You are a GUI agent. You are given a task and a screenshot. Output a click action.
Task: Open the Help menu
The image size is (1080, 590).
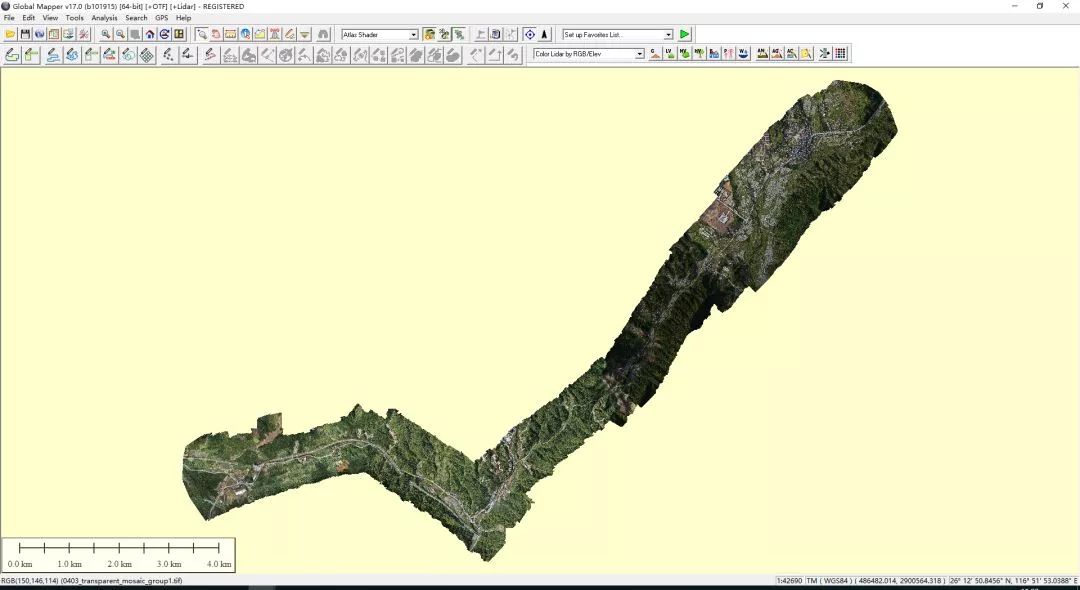click(x=183, y=18)
